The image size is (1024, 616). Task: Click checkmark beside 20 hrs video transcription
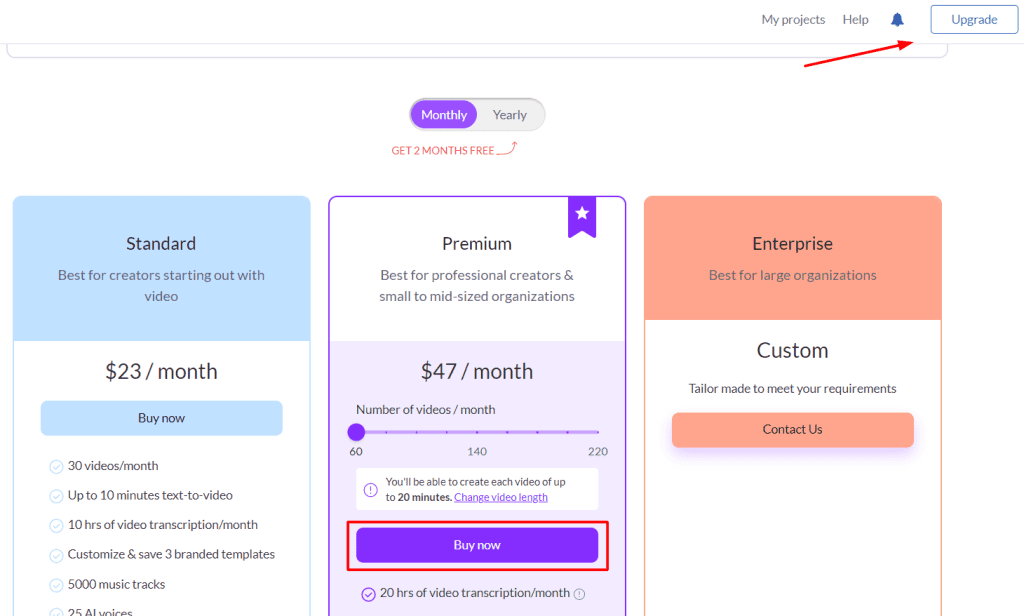point(367,594)
